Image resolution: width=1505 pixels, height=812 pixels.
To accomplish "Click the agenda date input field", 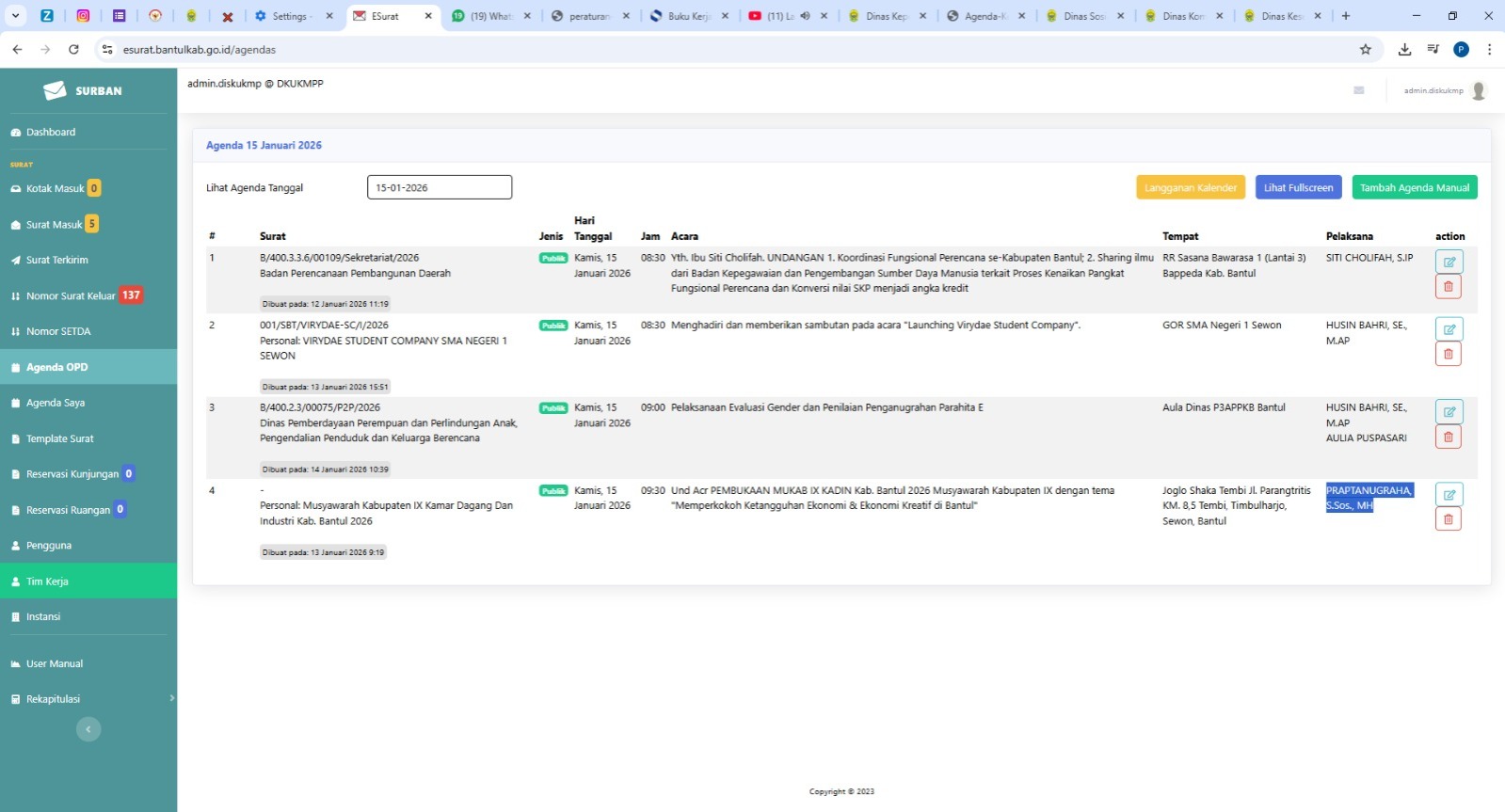I will click(439, 188).
